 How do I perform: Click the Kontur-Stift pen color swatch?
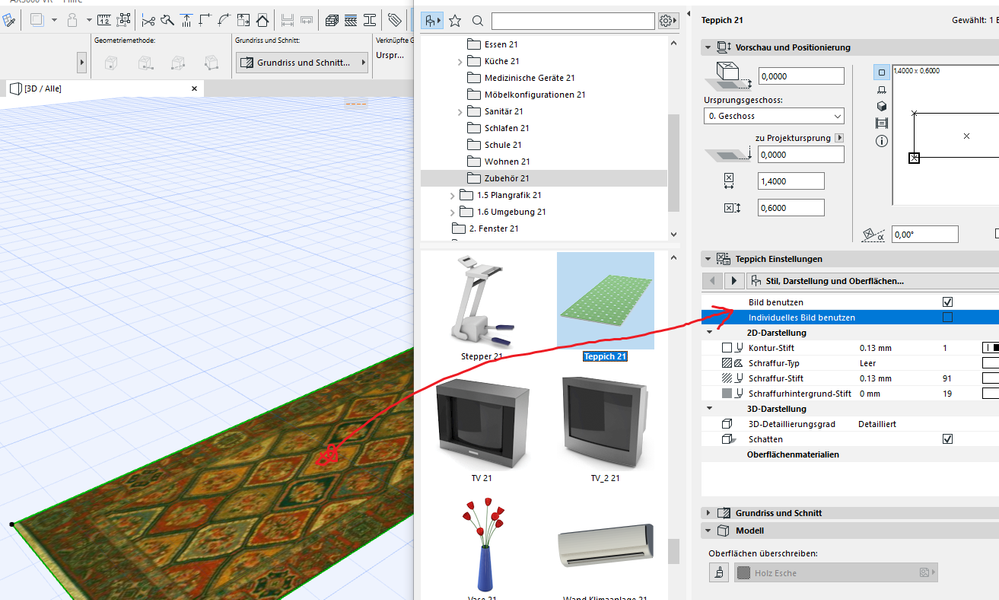click(x=990, y=348)
